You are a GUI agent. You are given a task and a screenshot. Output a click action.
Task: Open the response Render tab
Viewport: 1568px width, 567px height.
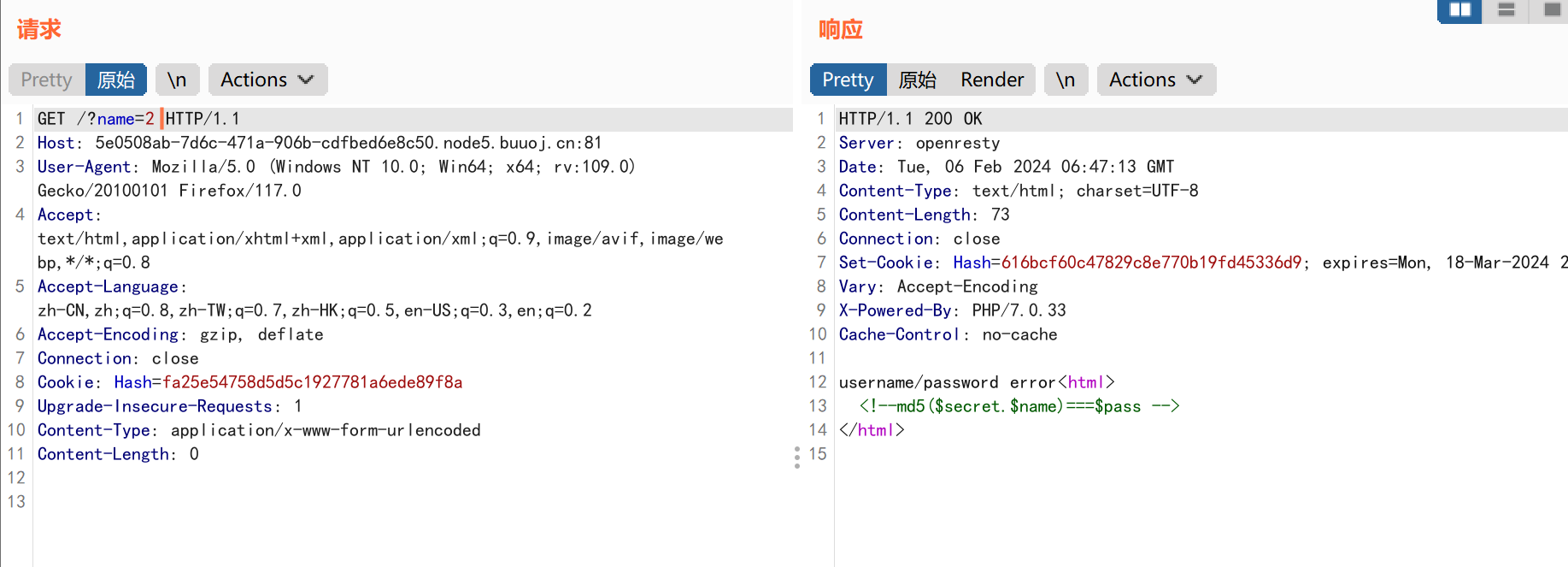pos(991,80)
